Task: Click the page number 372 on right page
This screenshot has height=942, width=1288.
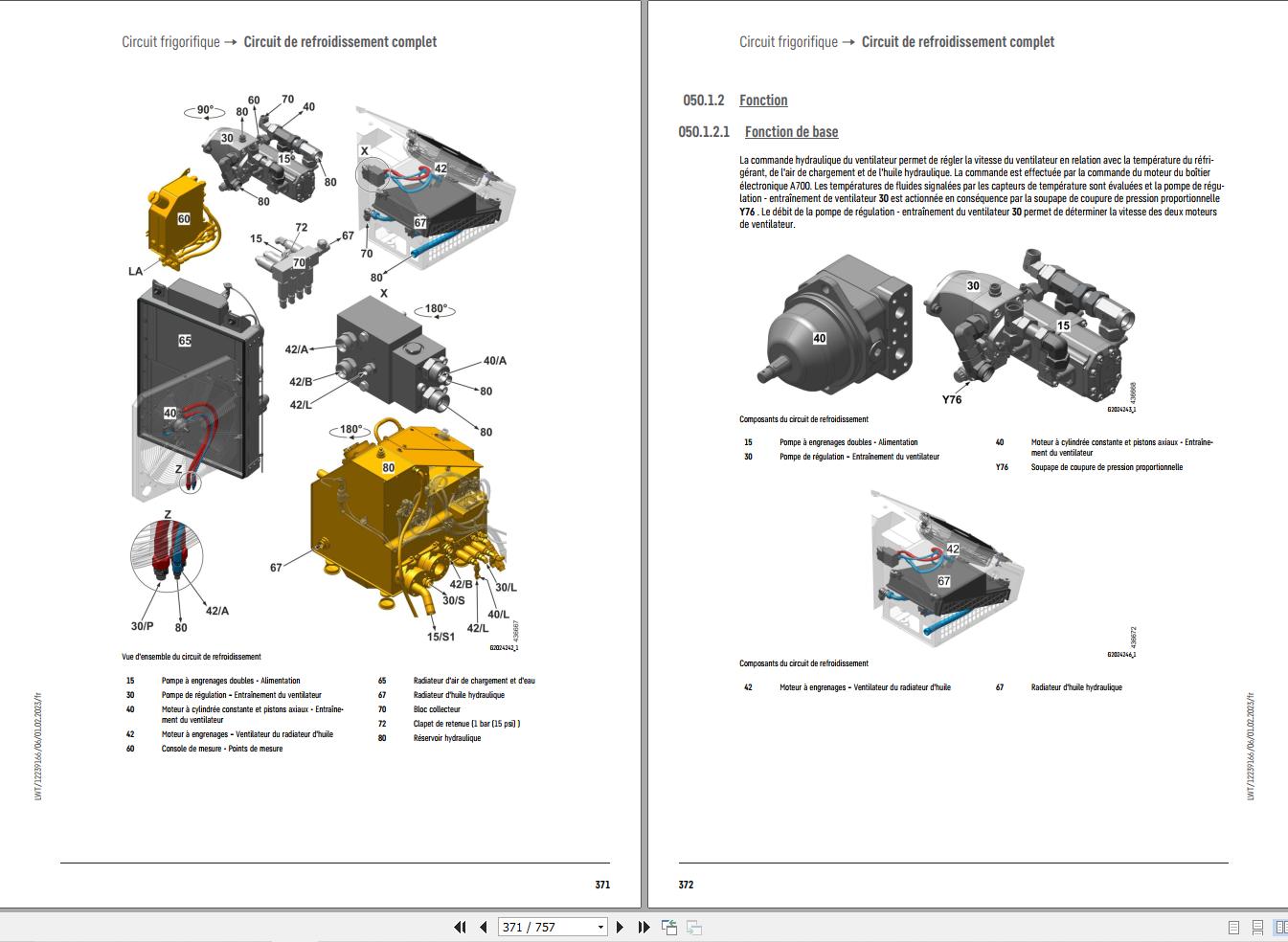Action: (686, 885)
